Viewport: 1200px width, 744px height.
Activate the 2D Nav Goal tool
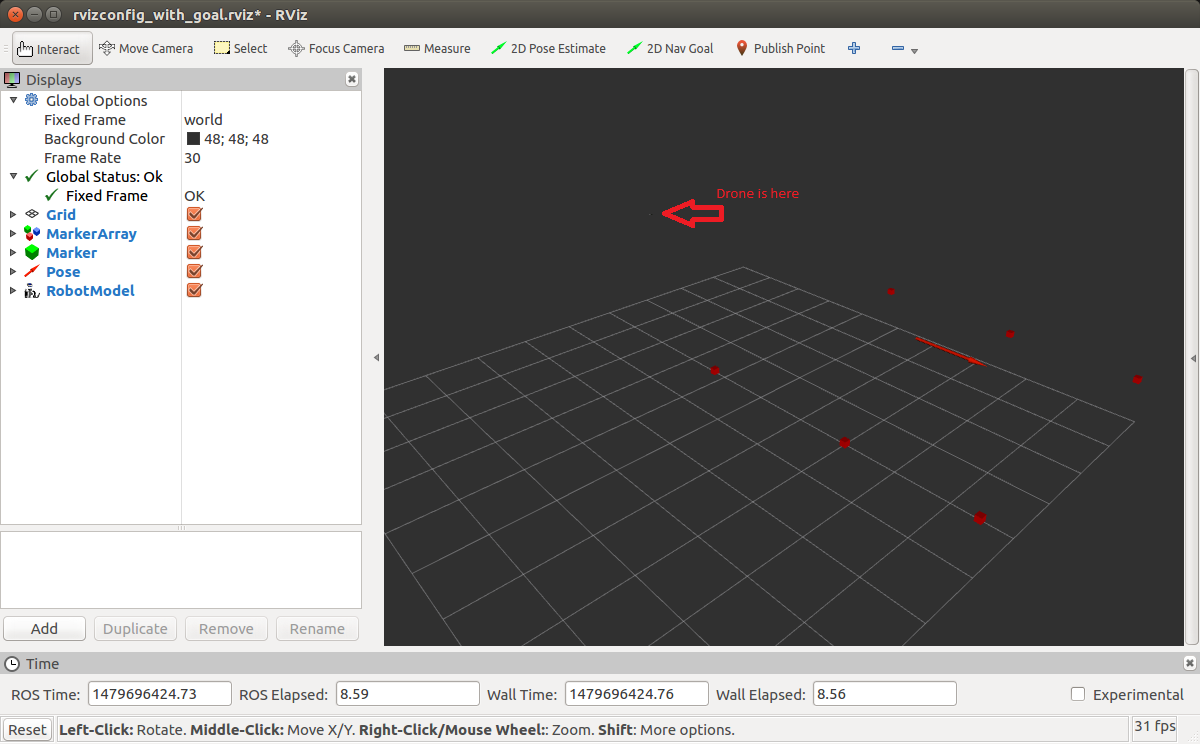[x=670, y=48]
